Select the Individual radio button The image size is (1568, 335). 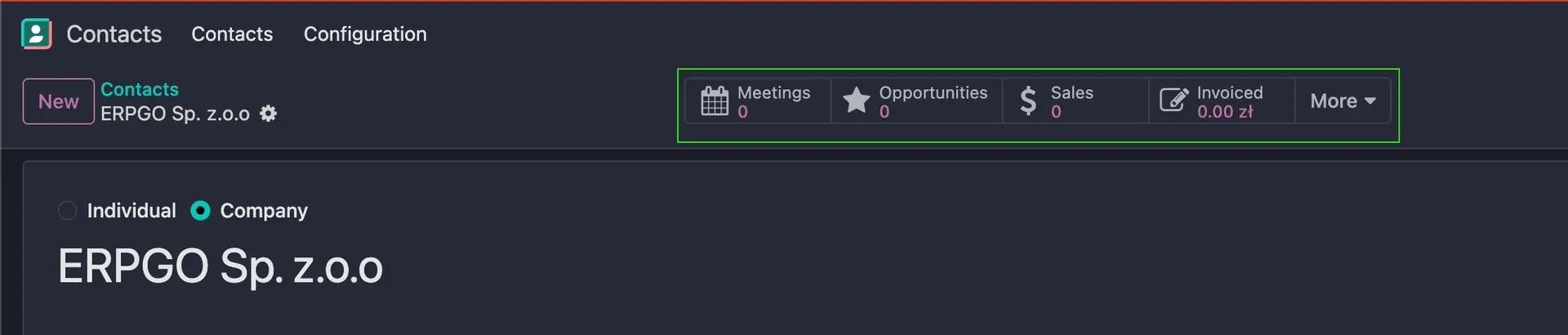click(x=68, y=211)
